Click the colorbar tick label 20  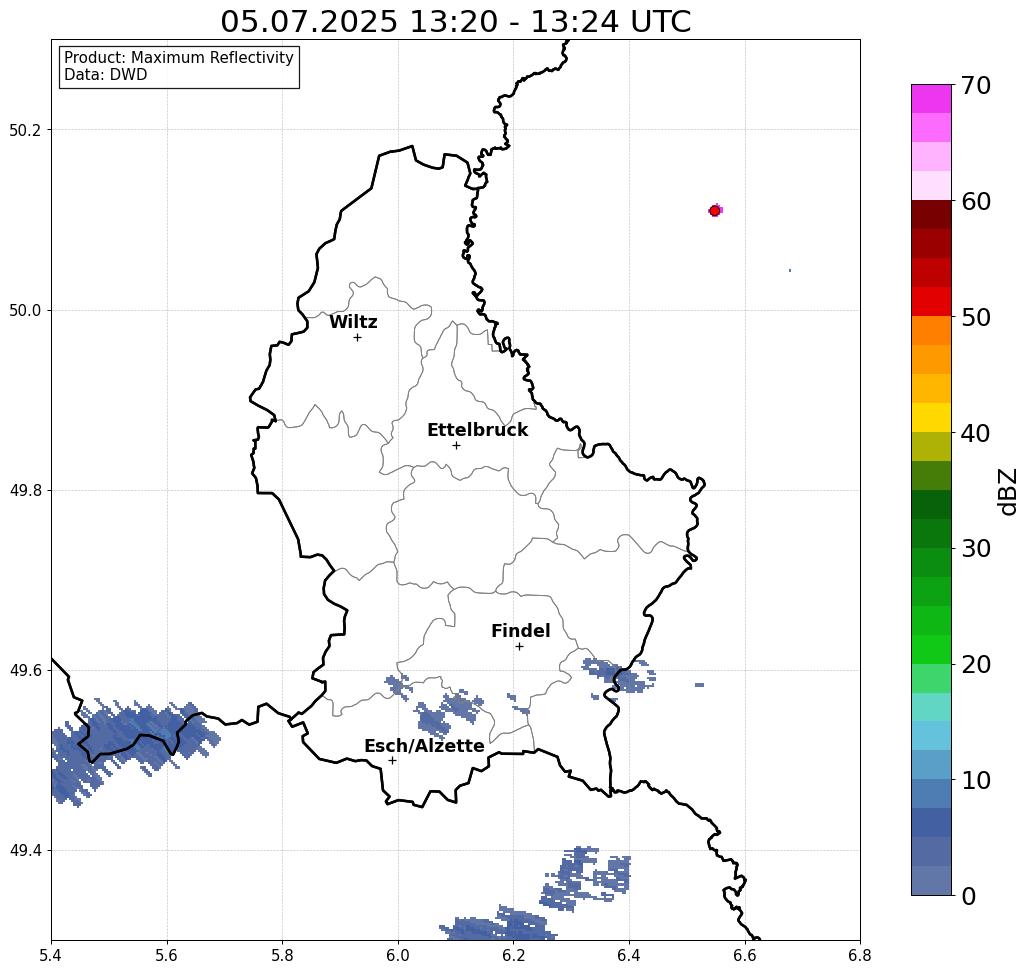point(976,664)
